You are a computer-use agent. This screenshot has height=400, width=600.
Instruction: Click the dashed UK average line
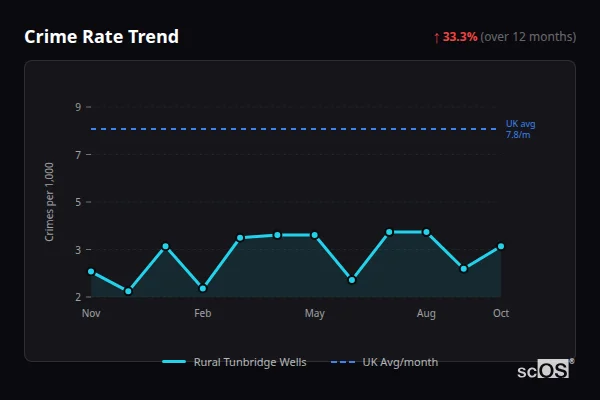click(x=293, y=129)
